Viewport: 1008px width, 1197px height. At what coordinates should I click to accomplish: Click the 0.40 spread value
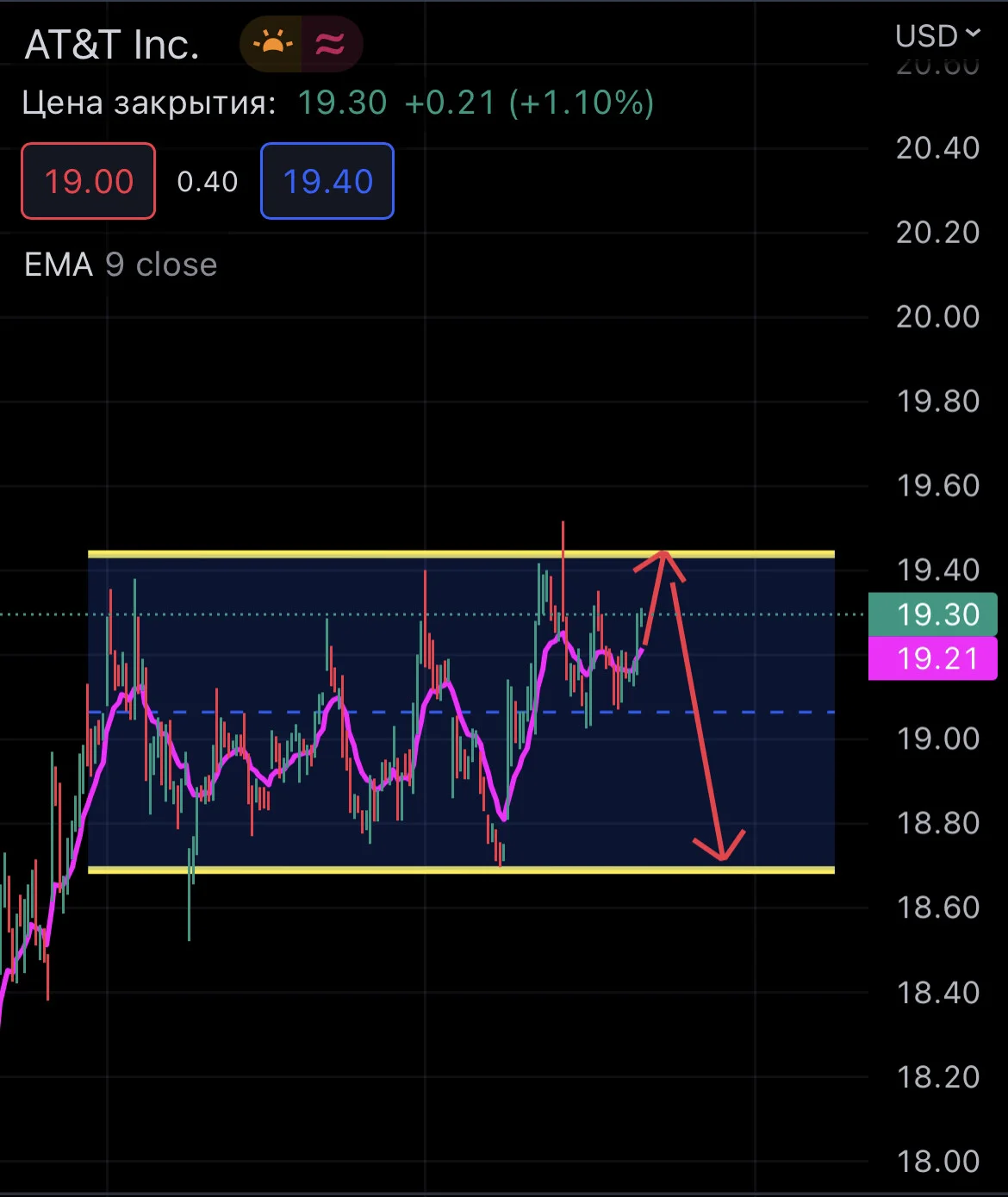point(208,182)
